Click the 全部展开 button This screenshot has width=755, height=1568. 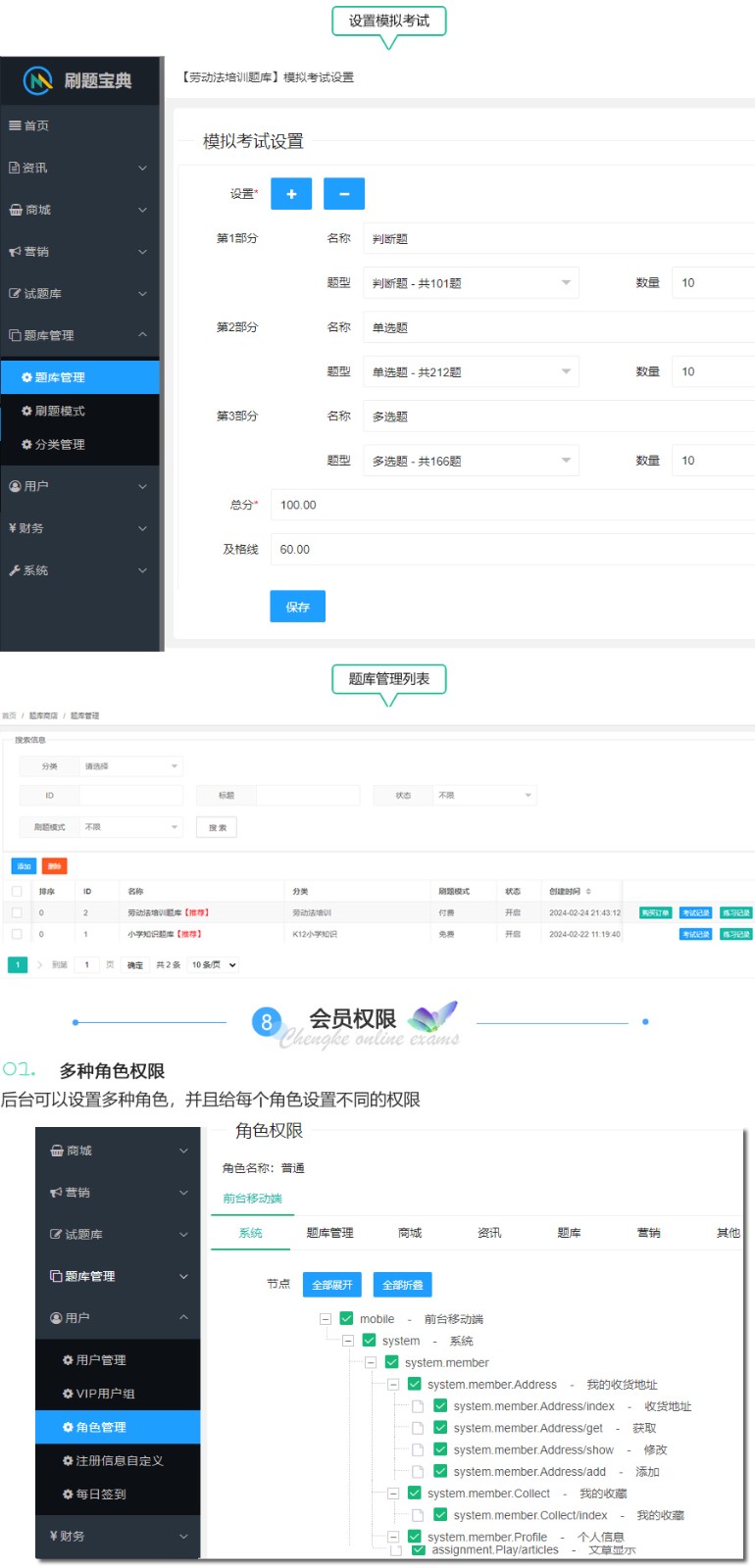pos(332,1285)
